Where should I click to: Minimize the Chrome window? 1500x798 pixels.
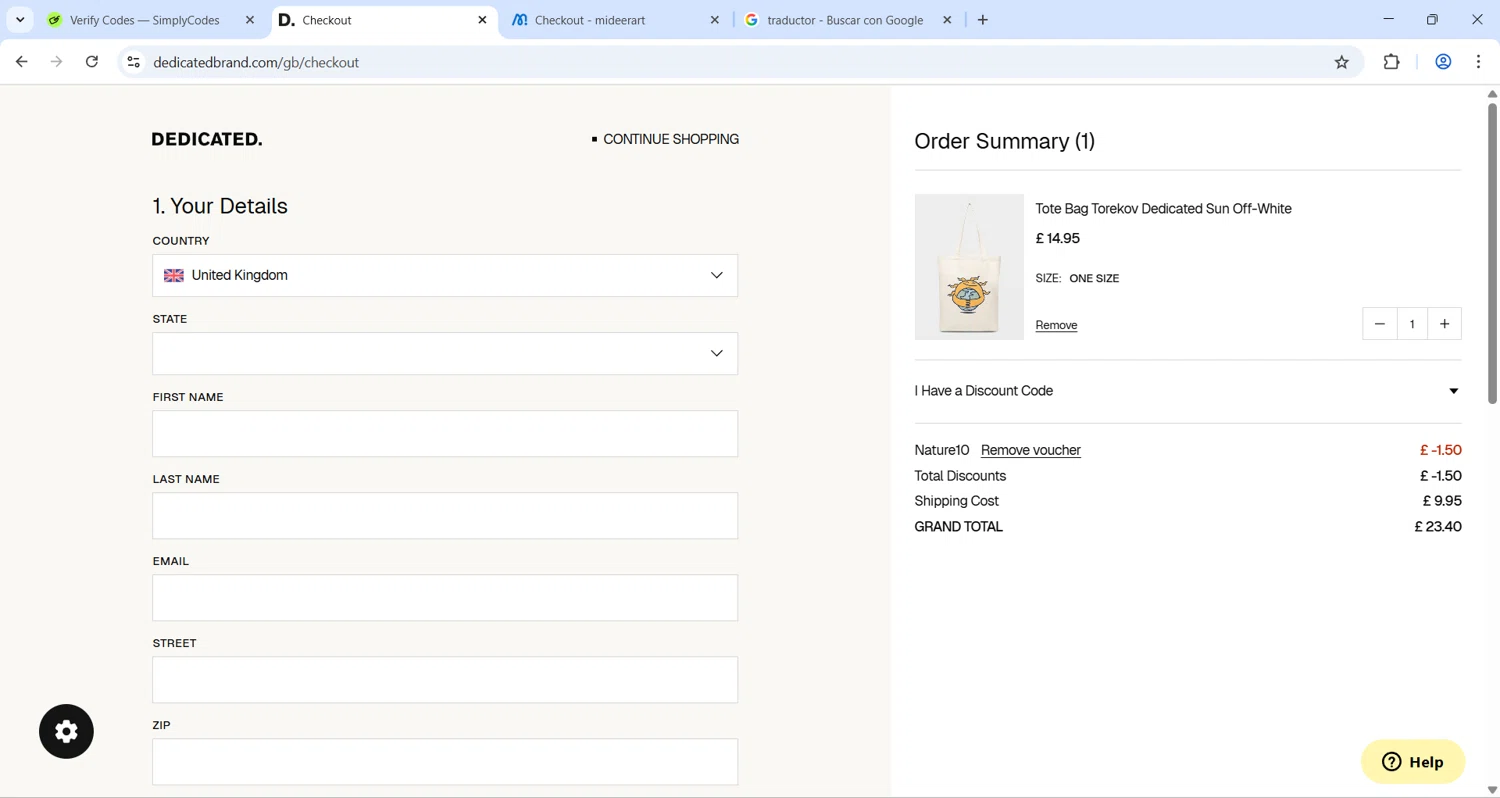tap(1388, 19)
